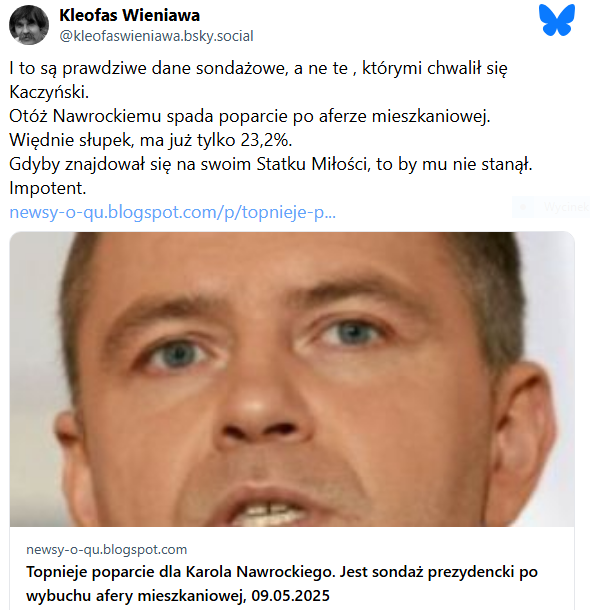Follow the newsy-o-qu.blogspot.com/p/topnieje-p... link
Screen dimensions: 590x610
click(x=172, y=212)
